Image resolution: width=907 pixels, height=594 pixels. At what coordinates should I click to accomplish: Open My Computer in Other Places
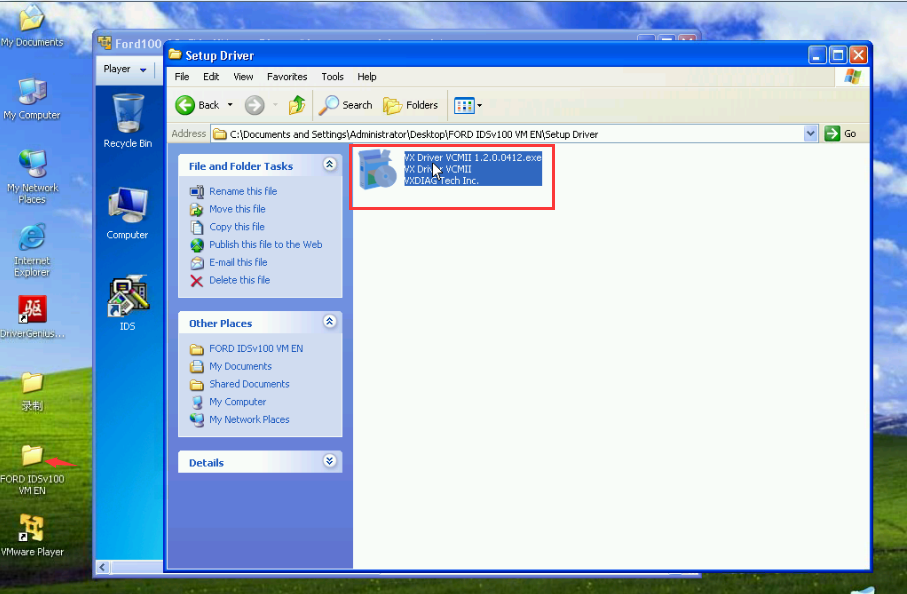(237, 402)
